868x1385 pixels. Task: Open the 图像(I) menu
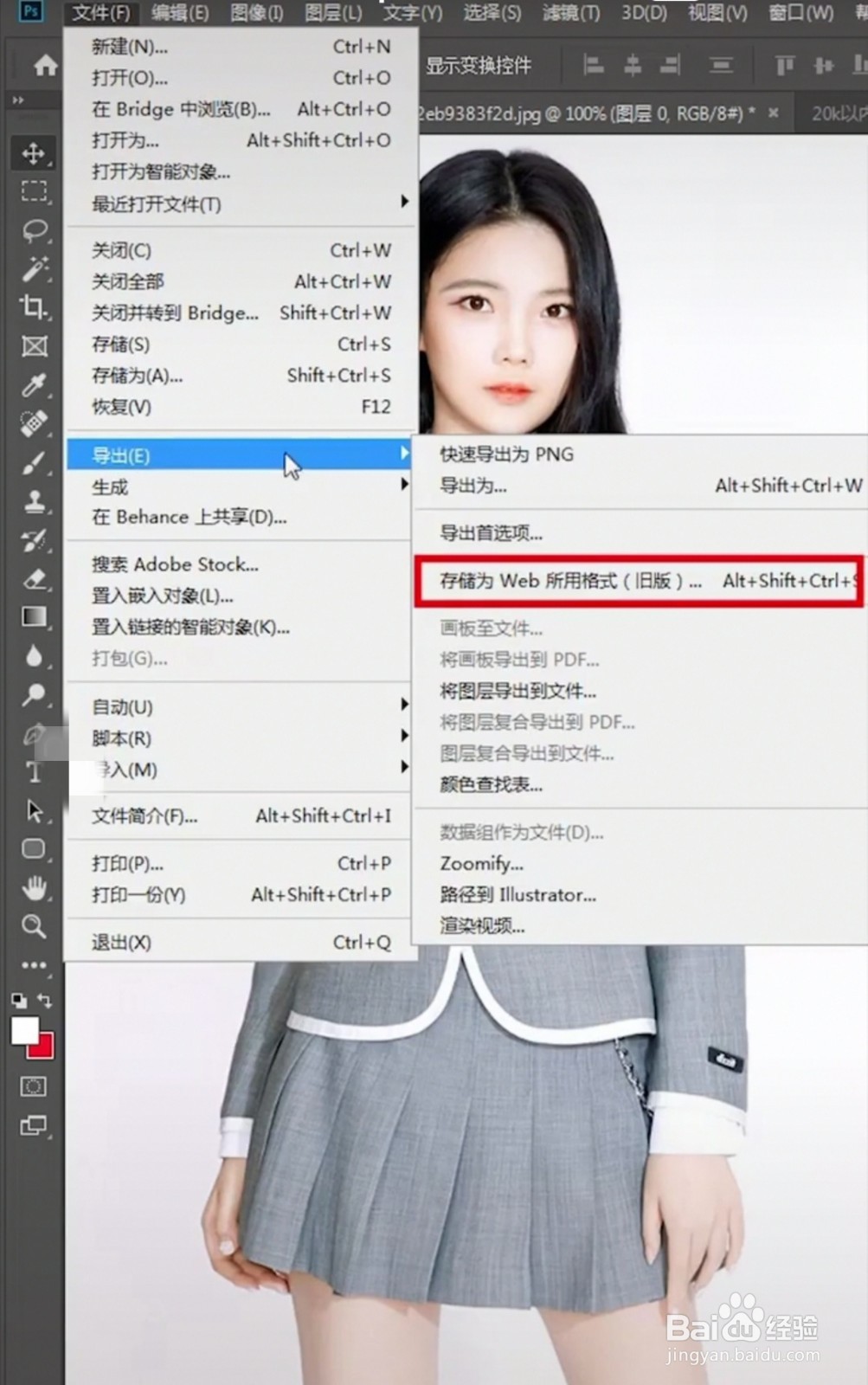pos(256,12)
